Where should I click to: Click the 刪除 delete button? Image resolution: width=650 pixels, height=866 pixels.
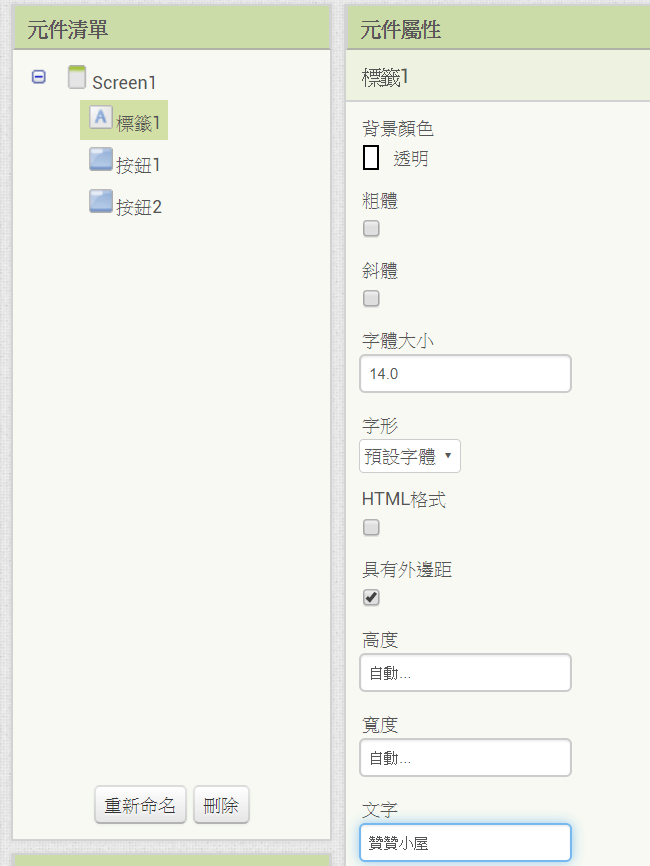(221, 805)
